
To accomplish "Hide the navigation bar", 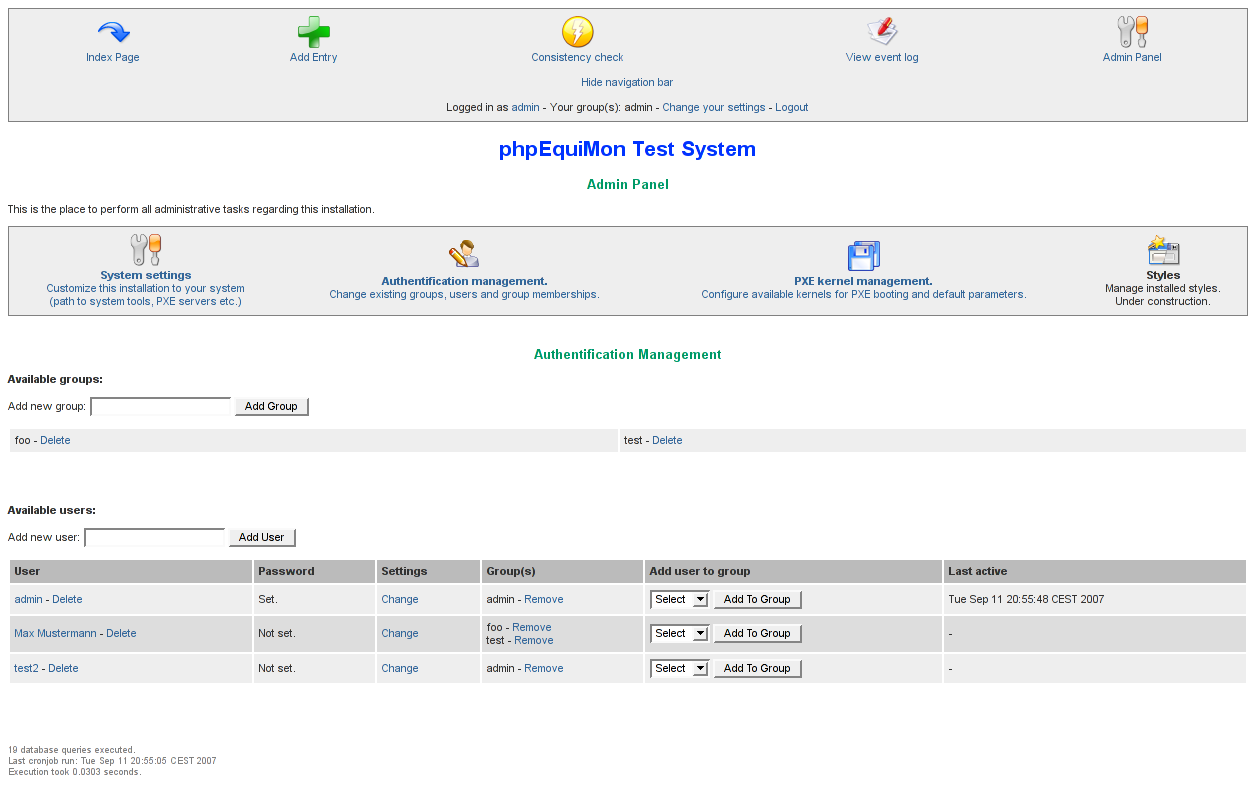I will pos(627,82).
